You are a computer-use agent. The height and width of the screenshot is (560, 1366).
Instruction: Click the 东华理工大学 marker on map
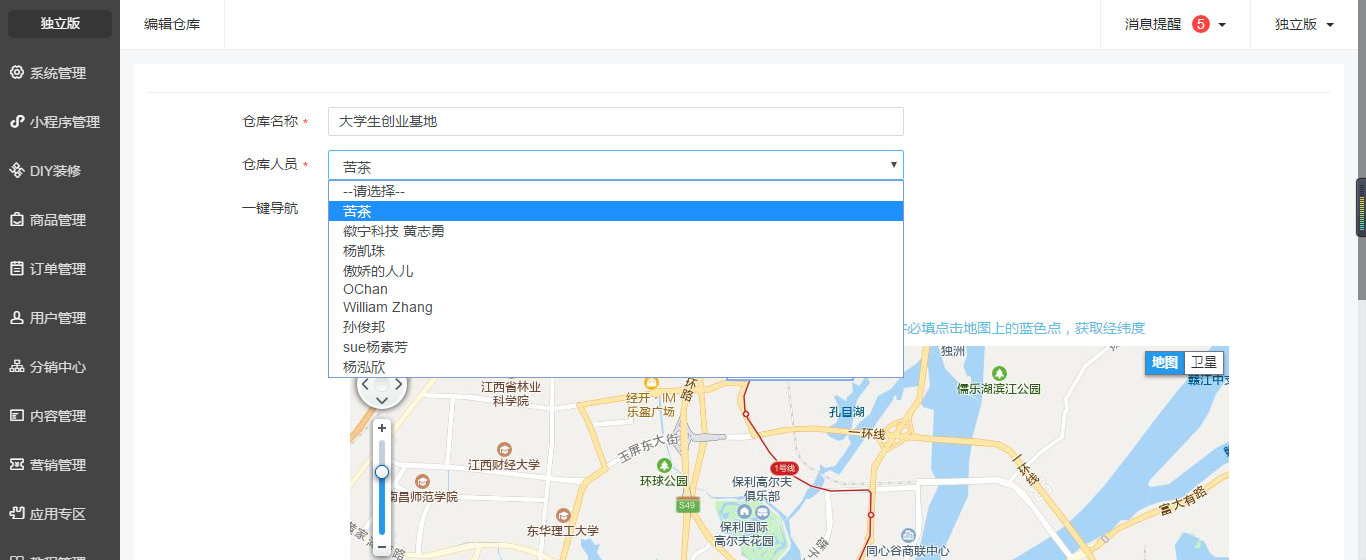click(563, 515)
